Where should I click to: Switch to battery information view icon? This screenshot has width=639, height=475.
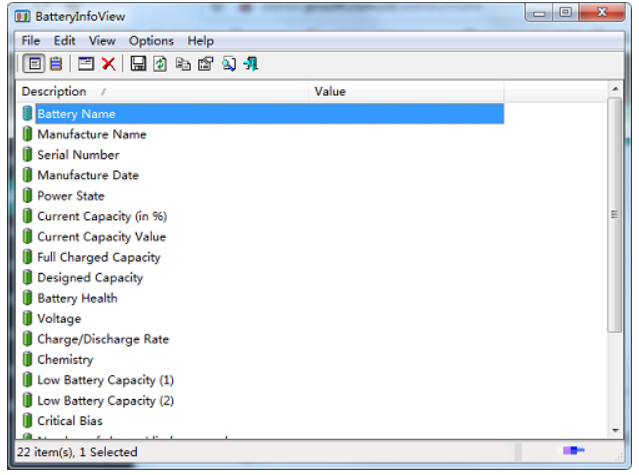(33, 64)
